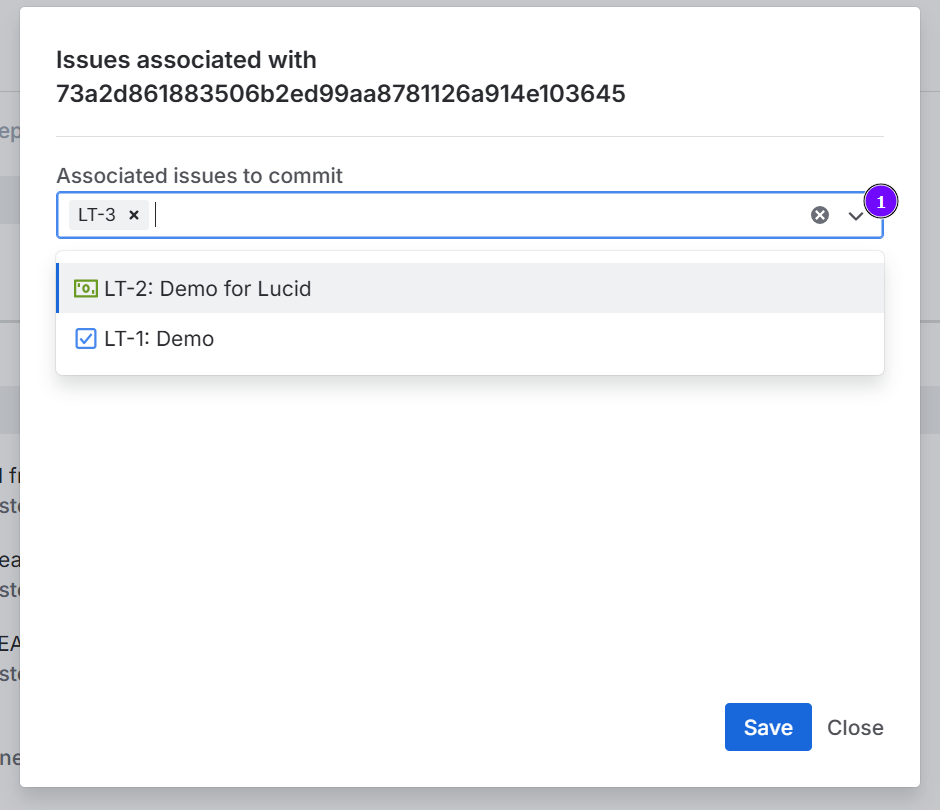
Task: Click the commit hash starting with 73a2d86
Action: tap(340, 94)
